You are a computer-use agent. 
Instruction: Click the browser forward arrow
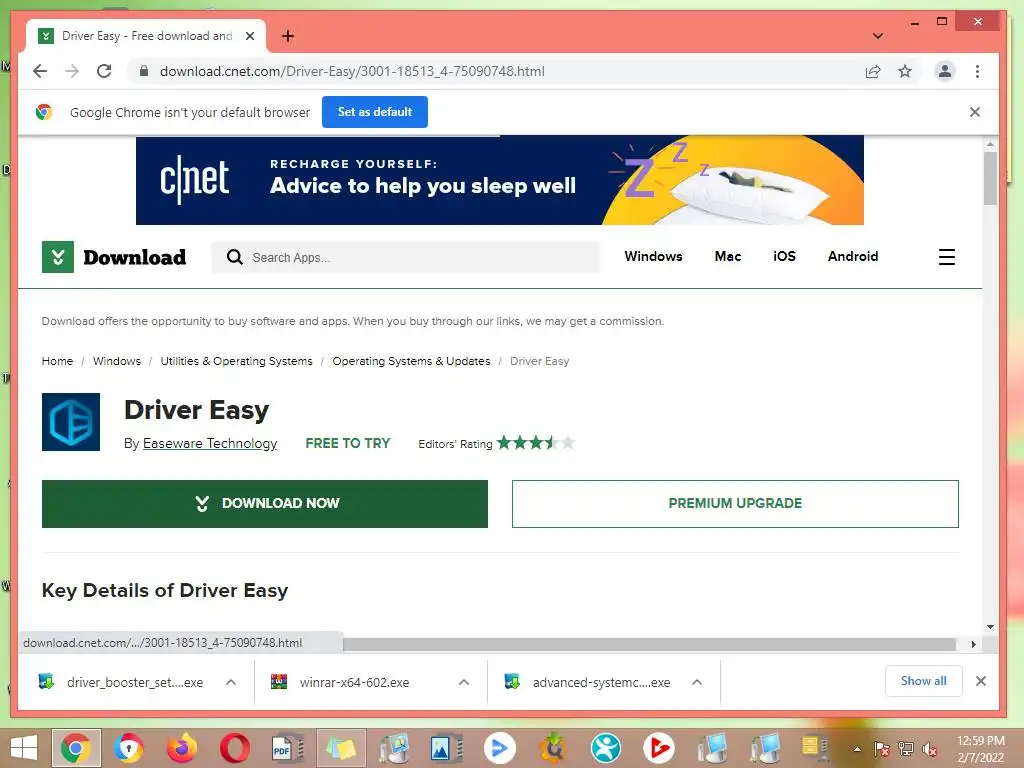[72, 71]
